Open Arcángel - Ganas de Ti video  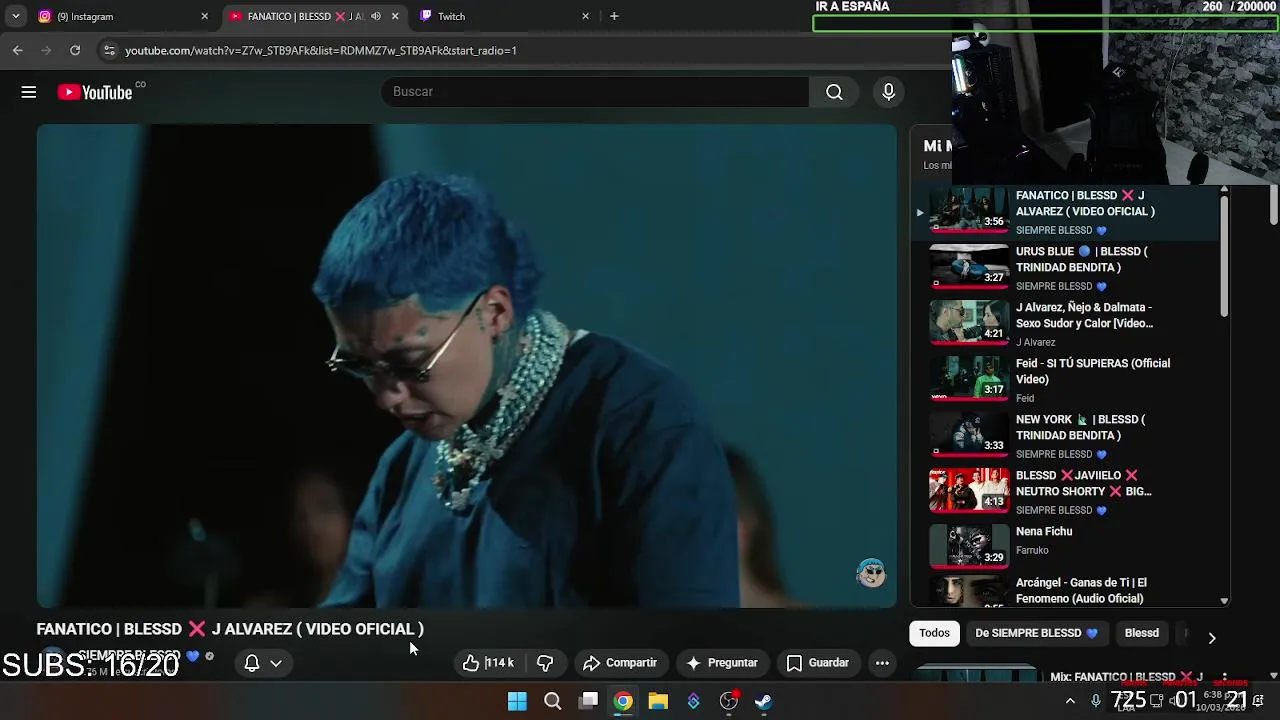click(x=1066, y=590)
